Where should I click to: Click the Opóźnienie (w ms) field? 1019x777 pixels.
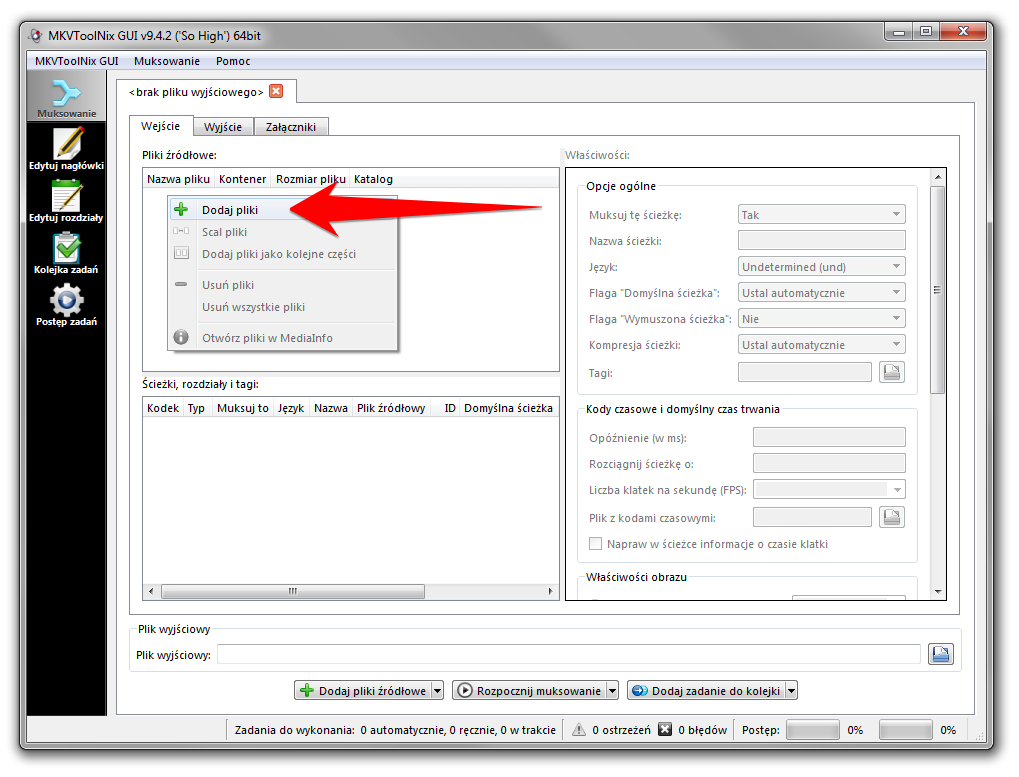click(829, 437)
